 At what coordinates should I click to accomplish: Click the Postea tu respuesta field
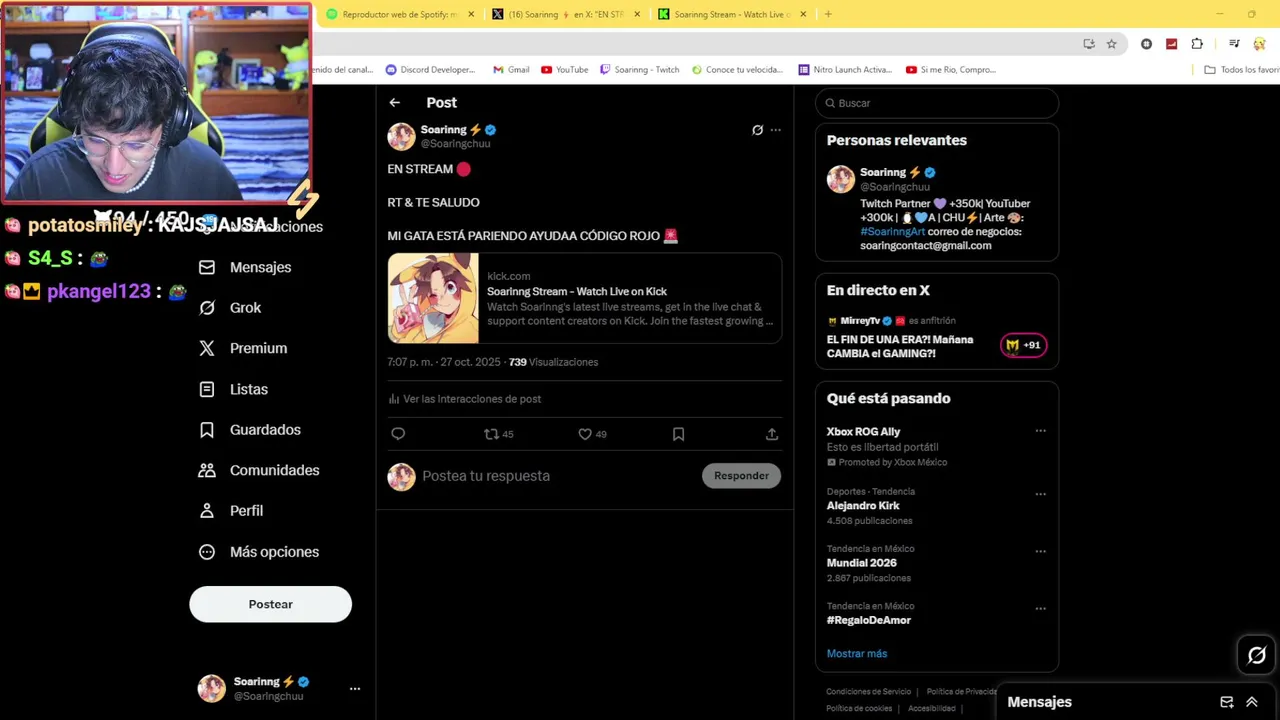(x=486, y=476)
